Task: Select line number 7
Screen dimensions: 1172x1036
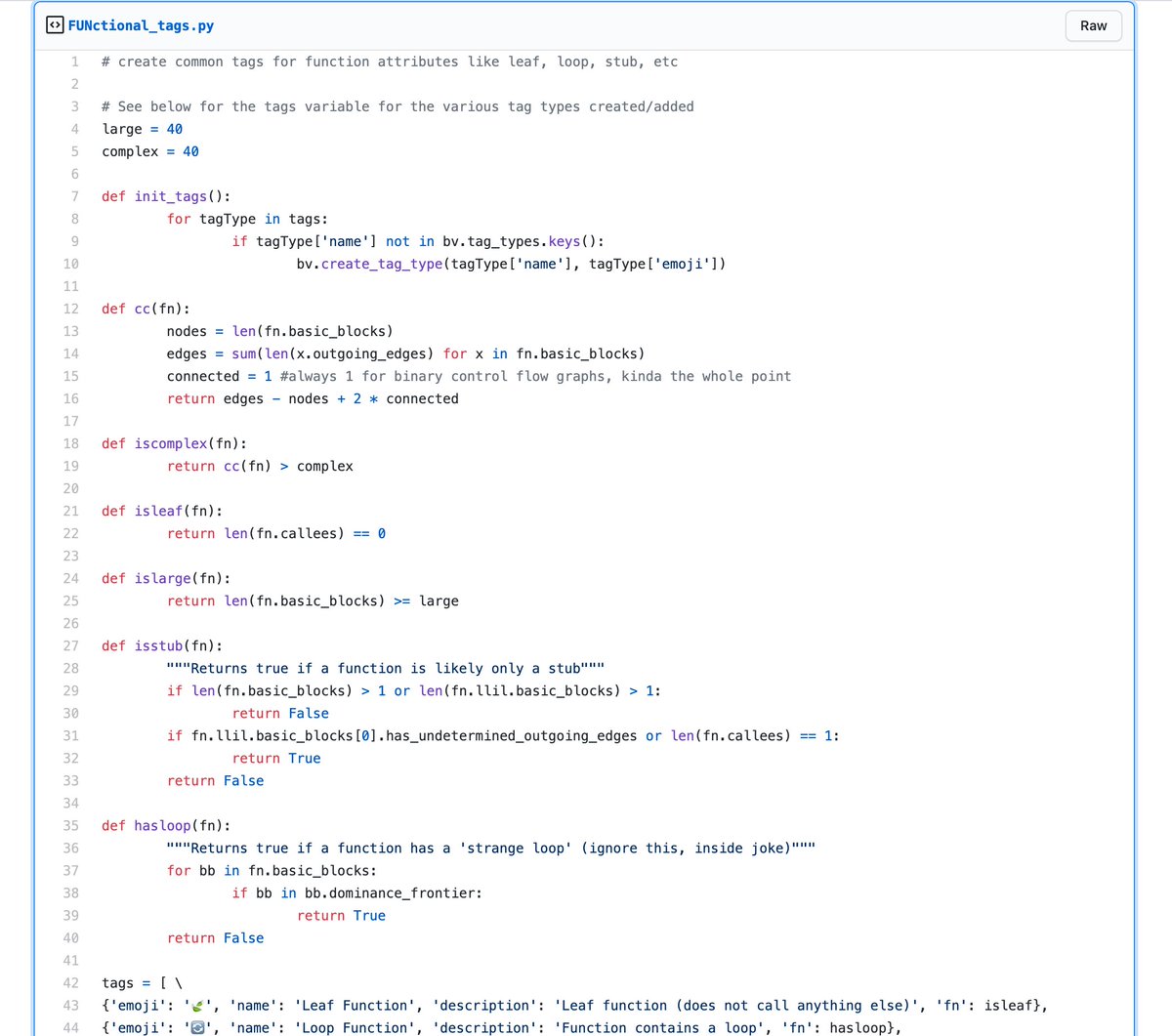Action: (x=74, y=196)
